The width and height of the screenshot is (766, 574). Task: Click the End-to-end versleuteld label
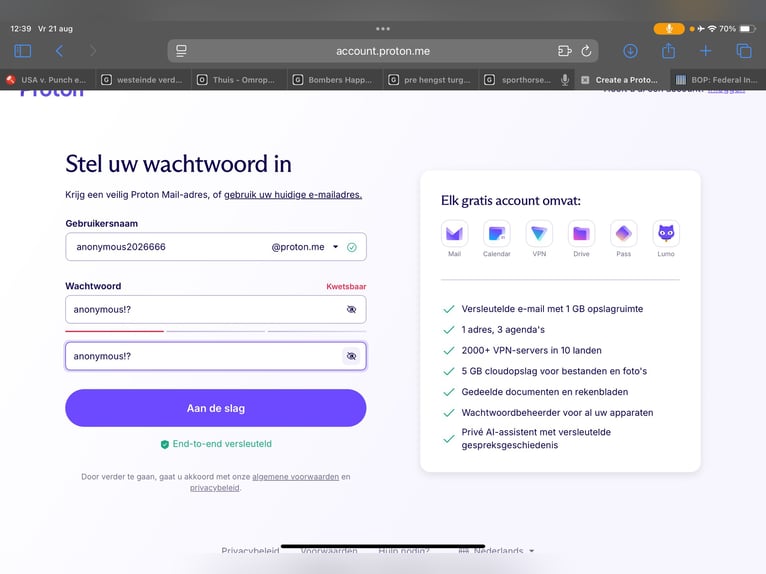tap(222, 444)
